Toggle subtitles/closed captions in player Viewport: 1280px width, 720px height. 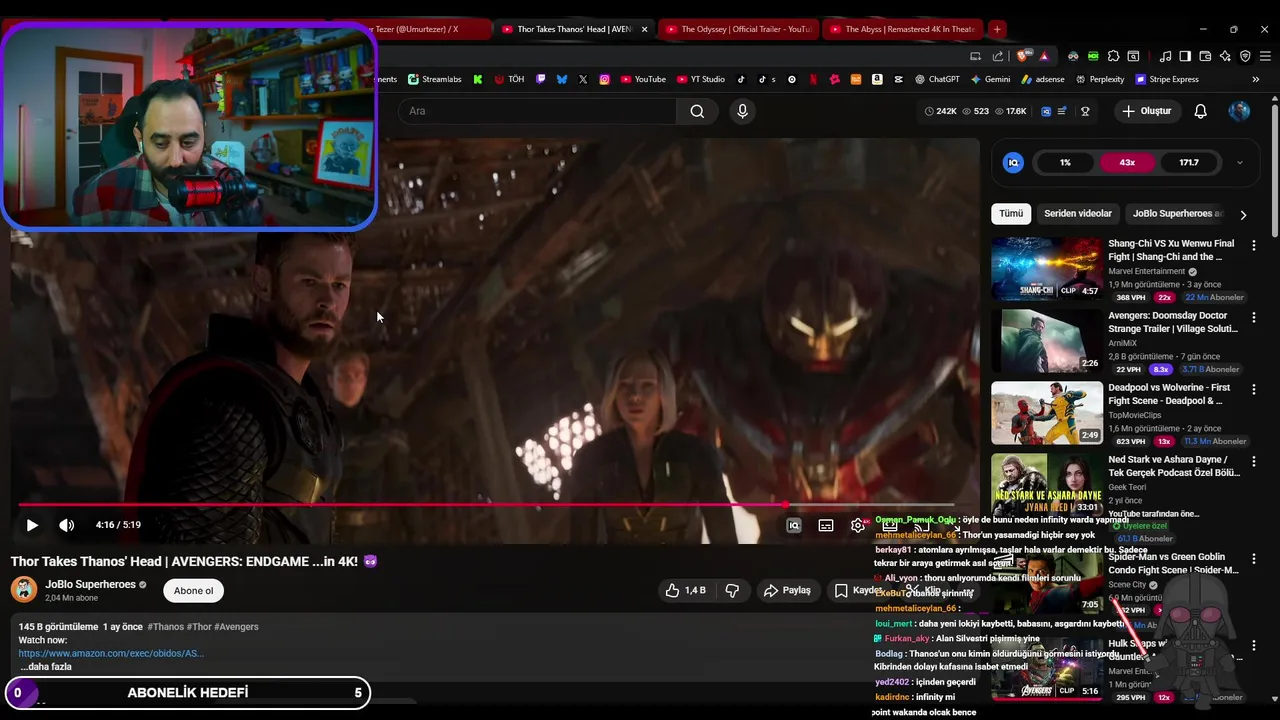[x=826, y=525]
